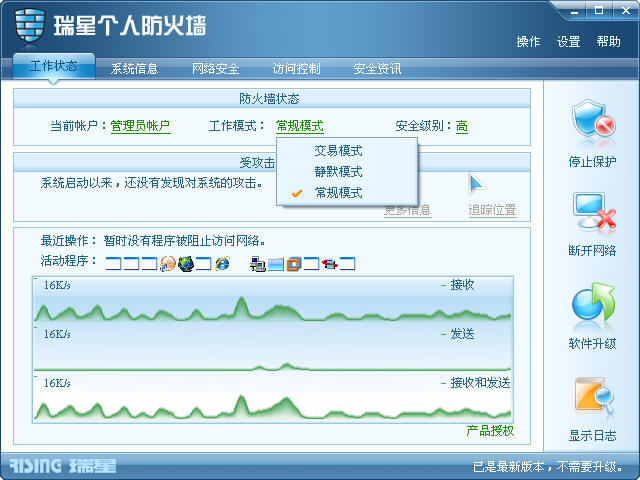The width and height of the screenshot is (640, 480).
Task: Click the Internet Explorer icon in 活动程序
Action: click(x=222, y=264)
